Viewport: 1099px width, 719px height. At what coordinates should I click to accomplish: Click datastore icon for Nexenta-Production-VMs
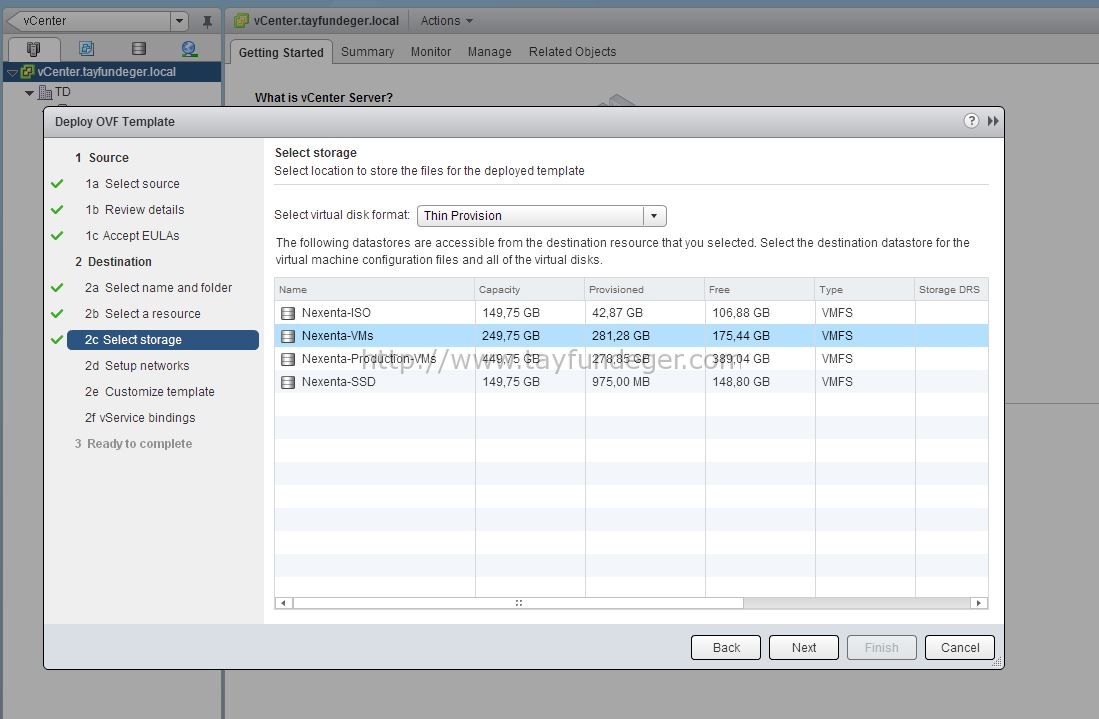(x=287, y=360)
